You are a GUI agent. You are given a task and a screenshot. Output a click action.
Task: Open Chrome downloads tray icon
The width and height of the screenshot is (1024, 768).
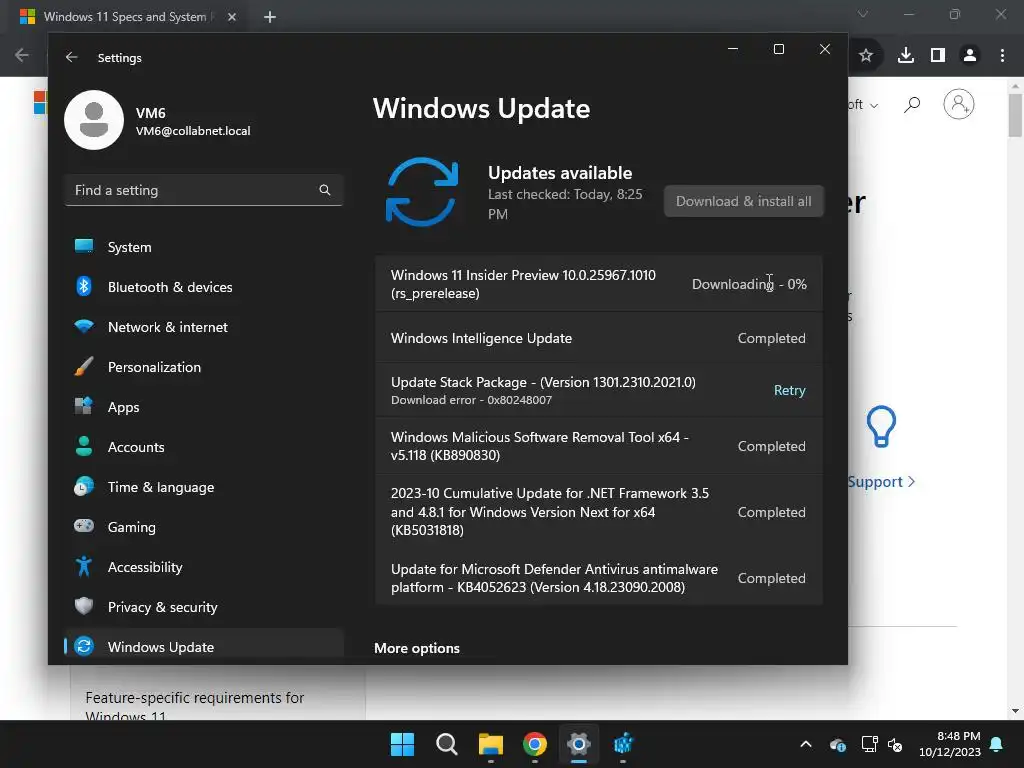click(906, 56)
